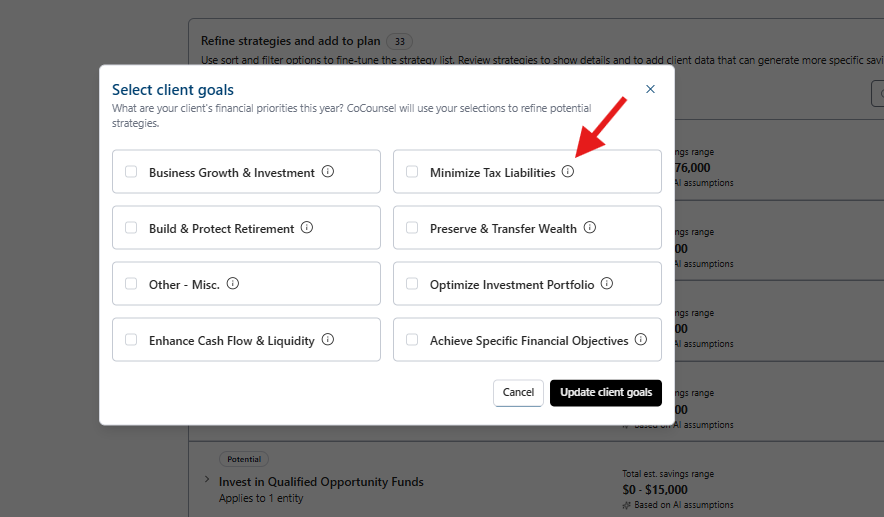Screen dimensions: 884x517
Task: Tick the Build & Protect Retirement checkbox
Action: [x=131, y=228]
